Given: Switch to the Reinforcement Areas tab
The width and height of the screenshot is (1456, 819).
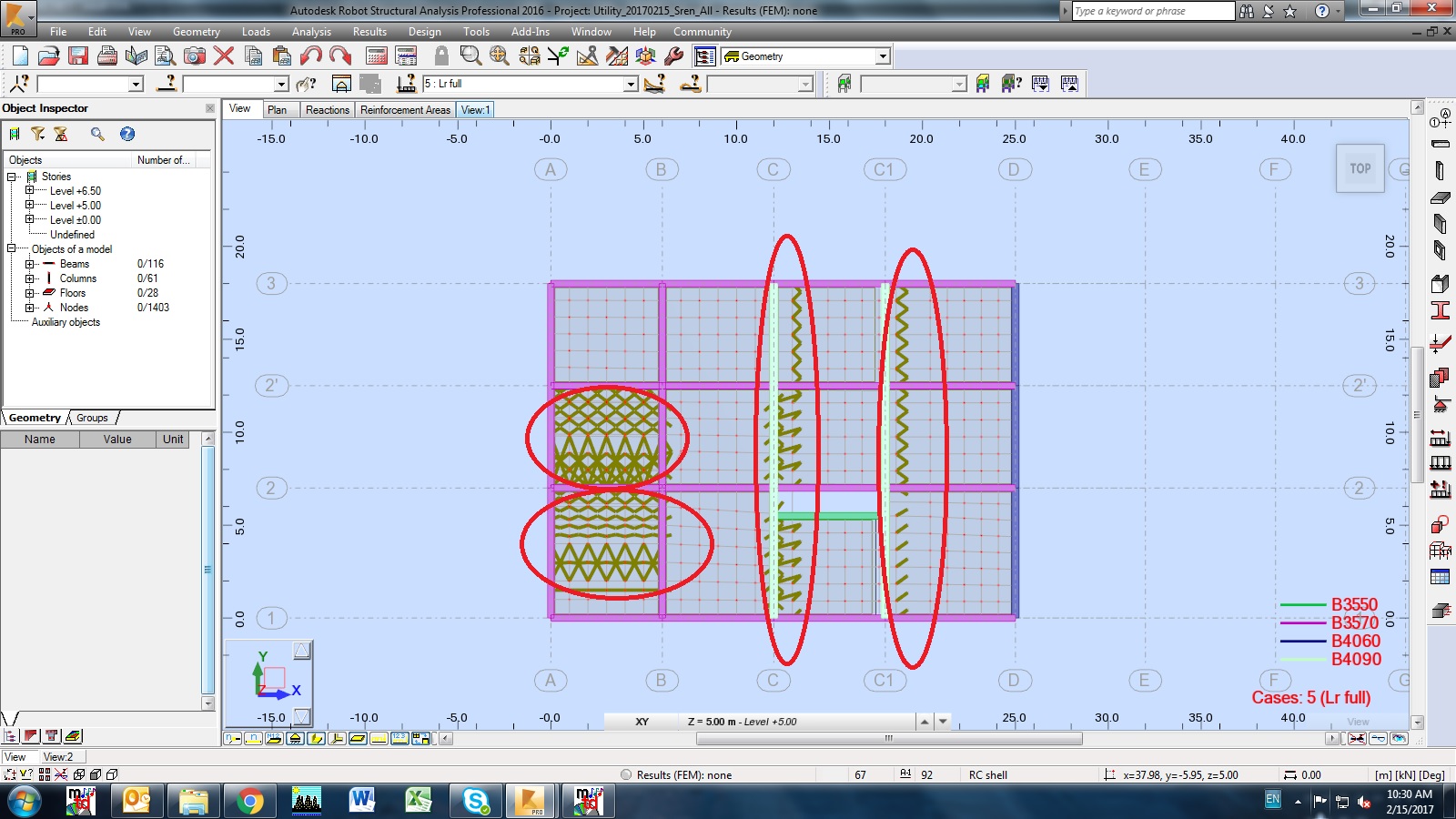Looking at the screenshot, I should (405, 110).
